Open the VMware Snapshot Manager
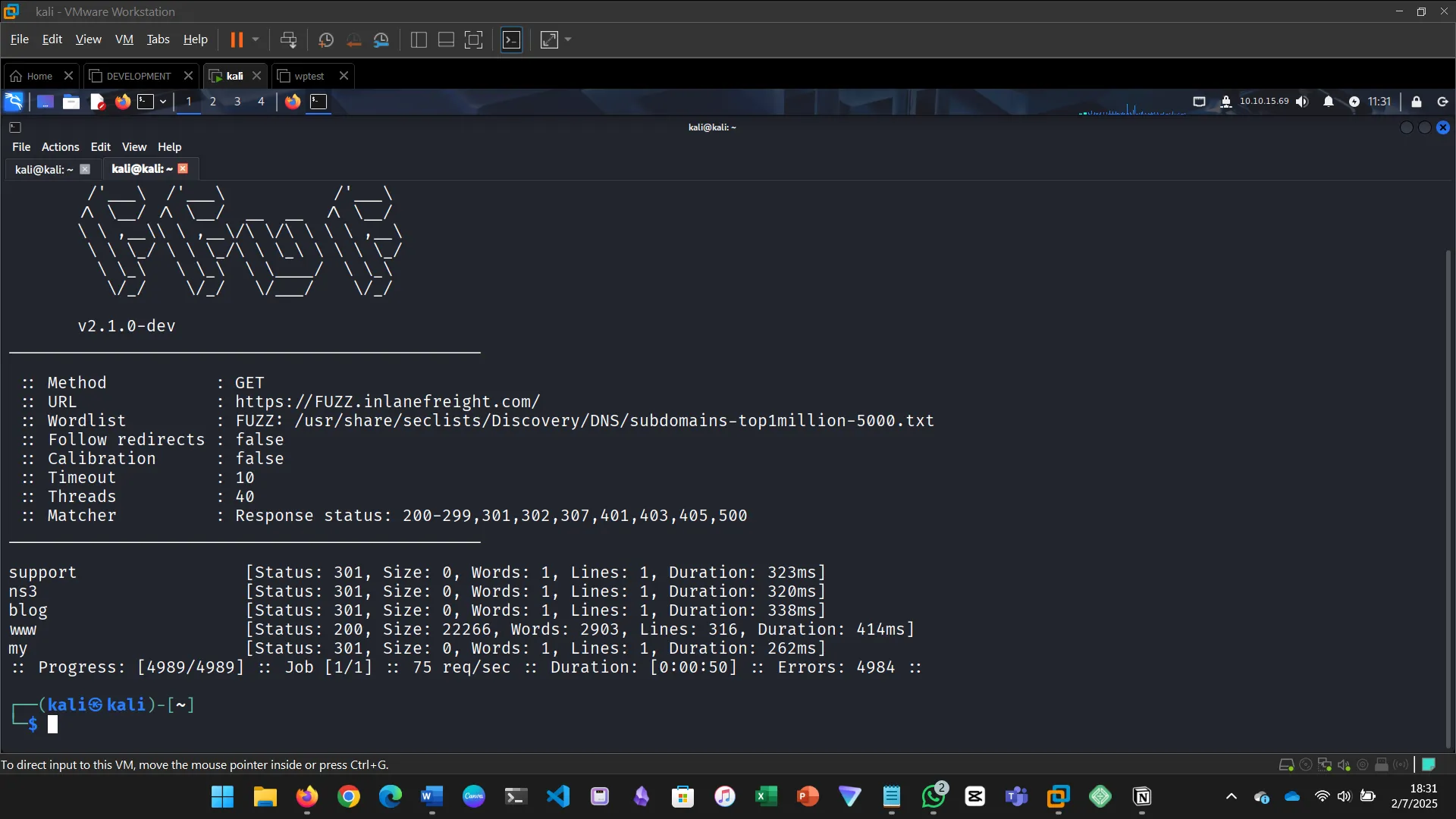This screenshot has height=819, width=1456. pyautogui.click(x=381, y=39)
